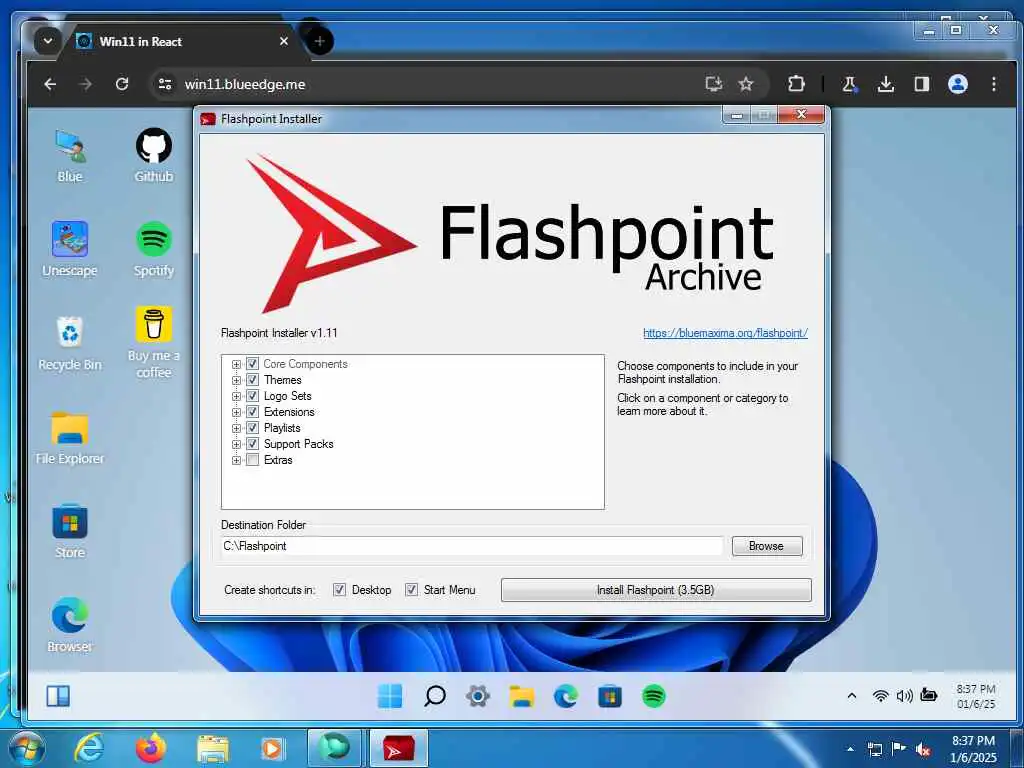Expand the Logo Sets tree node
Image resolution: width=1024 pixels, height=768 pixels.
click(x=236, y=396)
